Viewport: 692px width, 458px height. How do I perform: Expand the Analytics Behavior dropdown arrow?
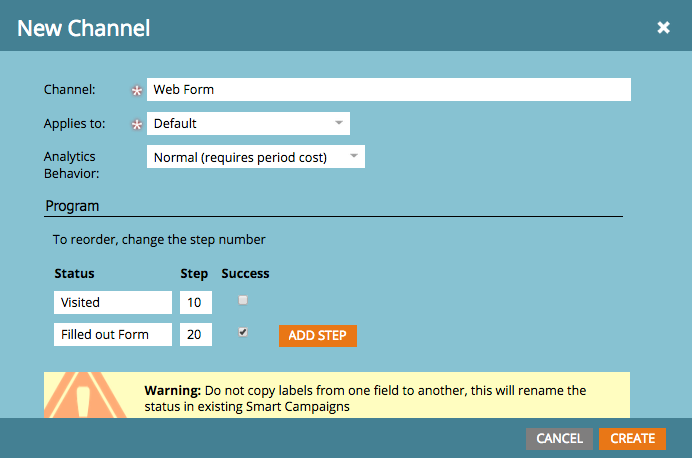click(x=354, y=156)
